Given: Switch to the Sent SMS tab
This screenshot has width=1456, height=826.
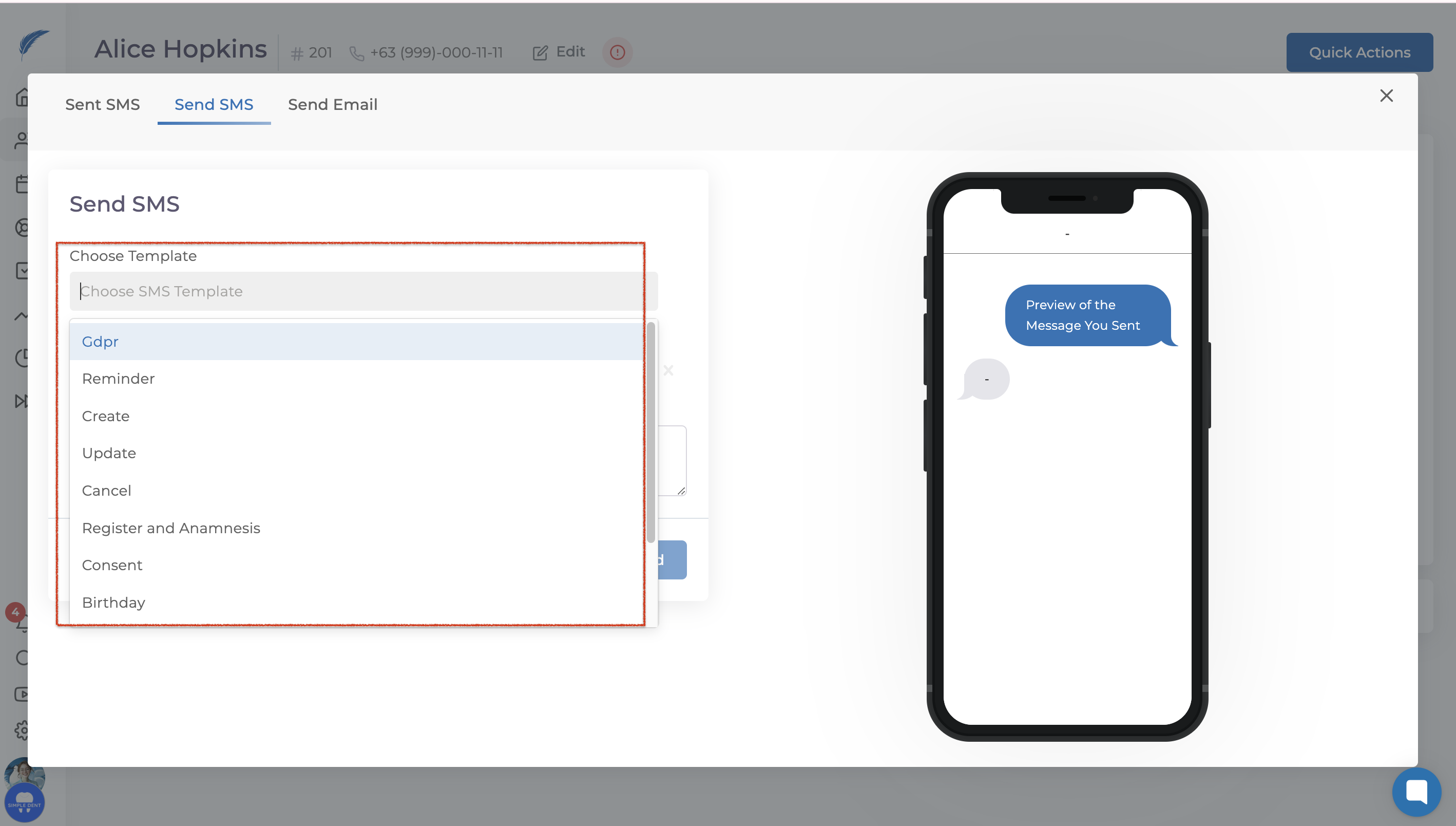Looking at the screenshot, I should tap(102, 104).
